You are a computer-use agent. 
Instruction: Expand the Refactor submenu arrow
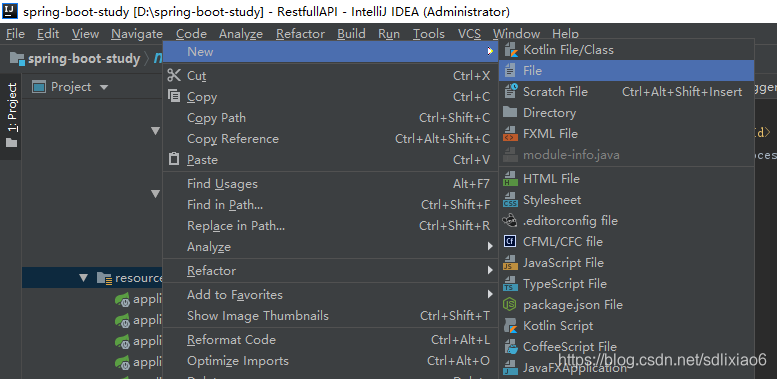(x=490, y=270)
